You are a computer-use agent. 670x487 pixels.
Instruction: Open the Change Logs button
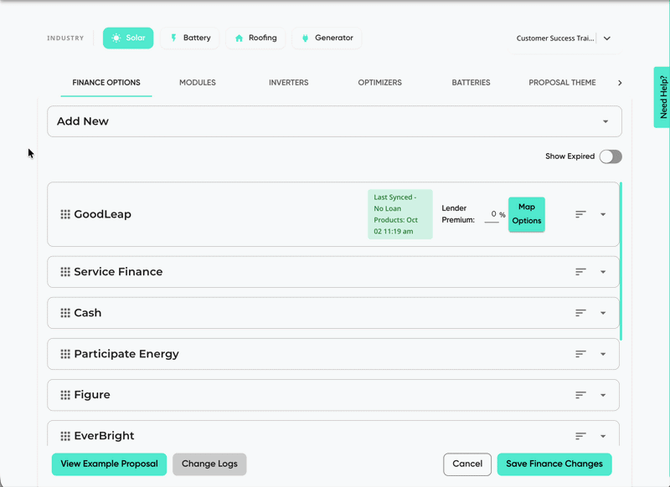(209, 464)
